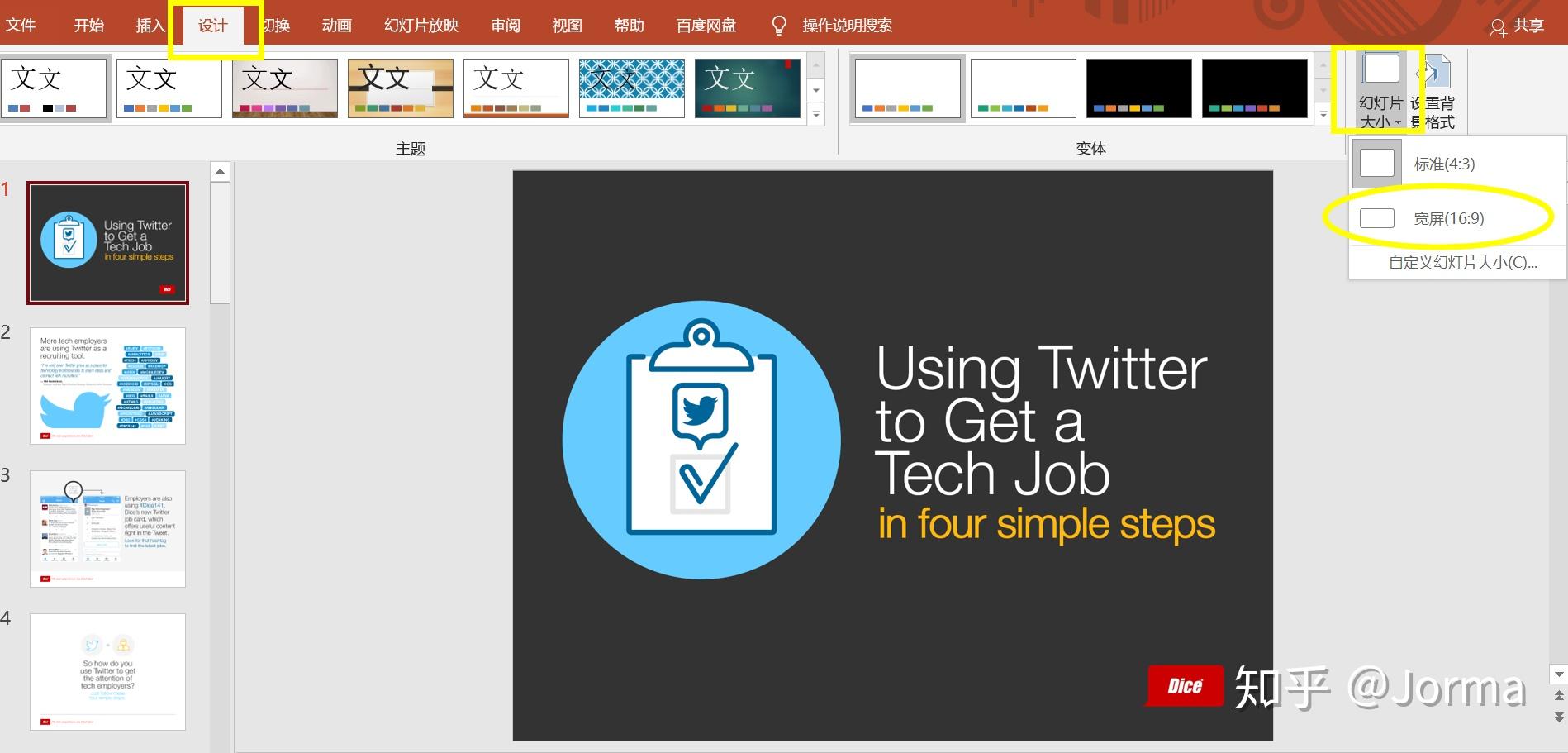
Task: Click the subtitle in four simple steps
Action: click(1046, 524)
